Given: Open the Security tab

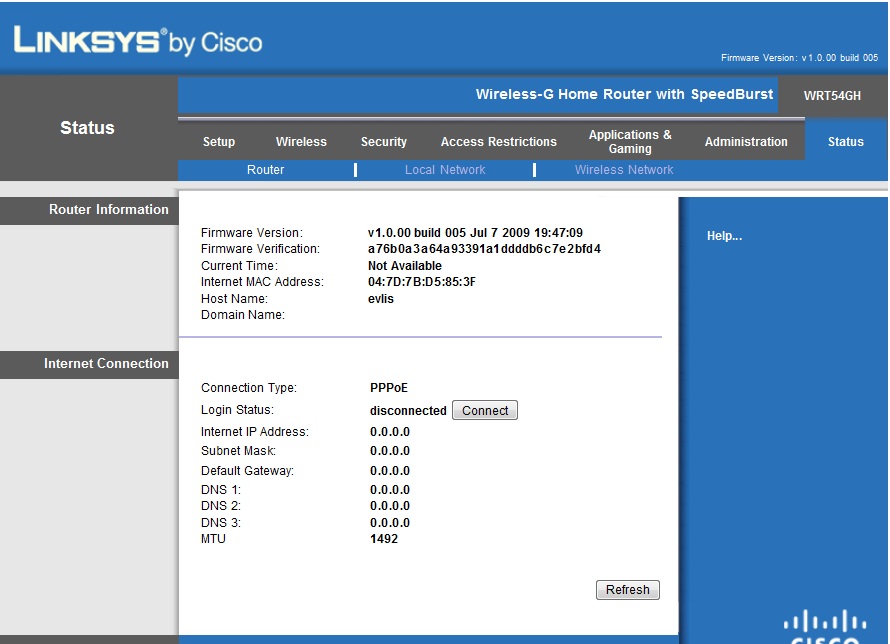Looking at the screenshot, I should click(384, 142).
